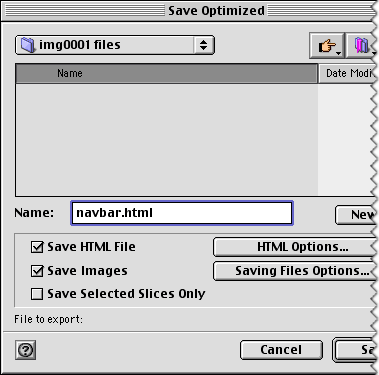379x375 pixels.
Task: Open the help question mark button
Action: click(x=26, y=350)
